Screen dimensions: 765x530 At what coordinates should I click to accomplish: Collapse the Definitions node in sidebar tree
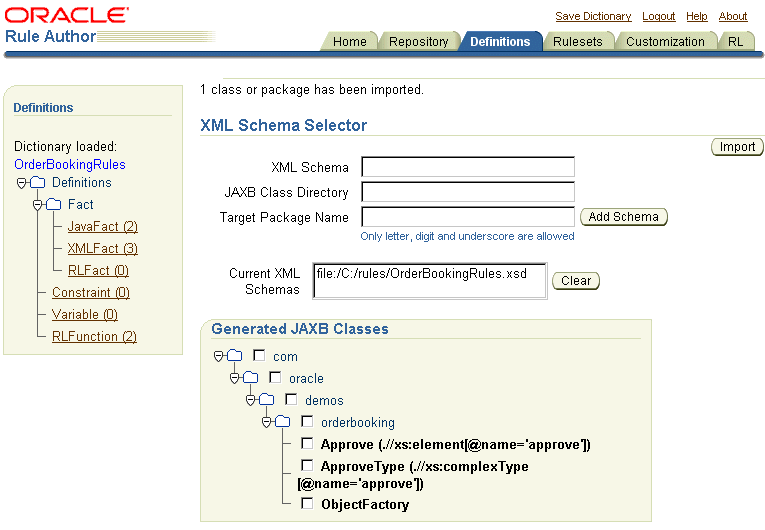pyautogui.click(x=21, y=183)
